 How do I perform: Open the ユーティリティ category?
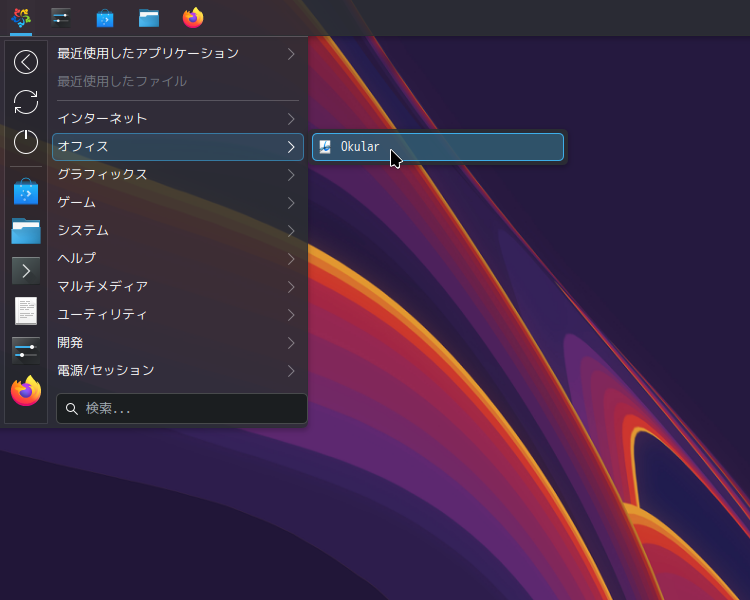click(177, 315)
